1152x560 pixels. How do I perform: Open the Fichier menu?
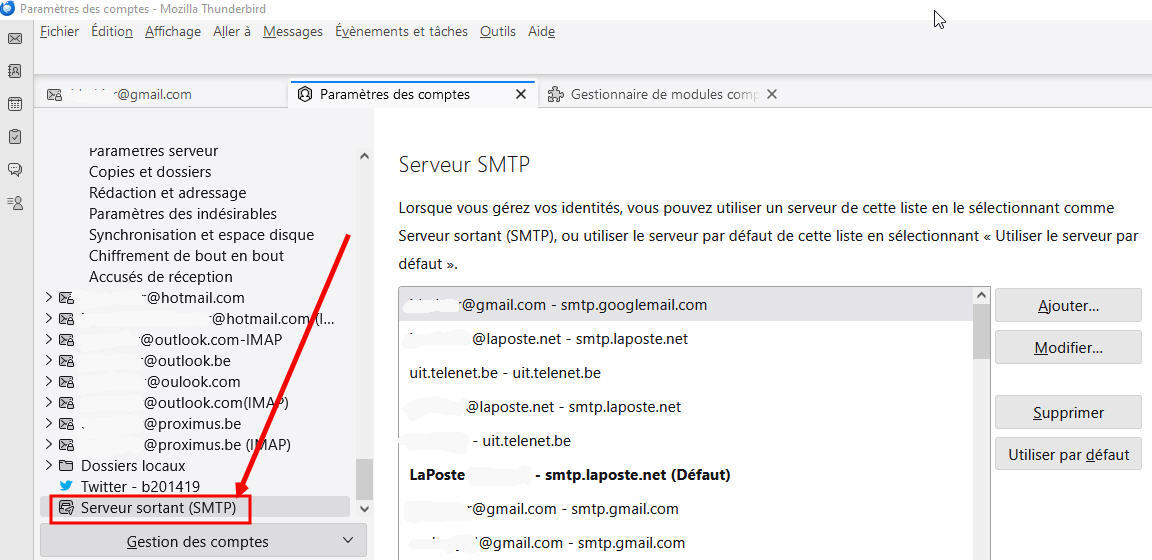(60, 32)
